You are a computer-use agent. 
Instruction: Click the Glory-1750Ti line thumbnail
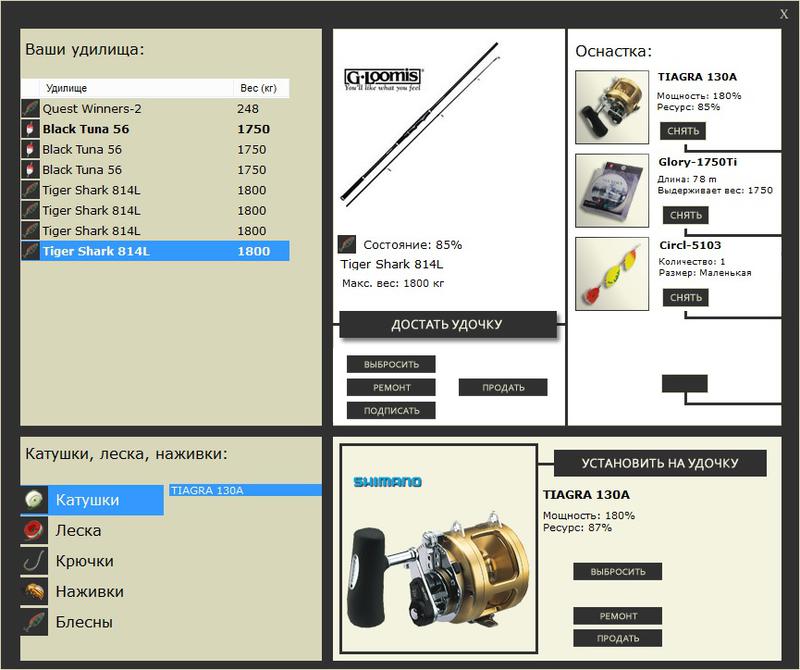pyautogui.click(x=612, y=190)
